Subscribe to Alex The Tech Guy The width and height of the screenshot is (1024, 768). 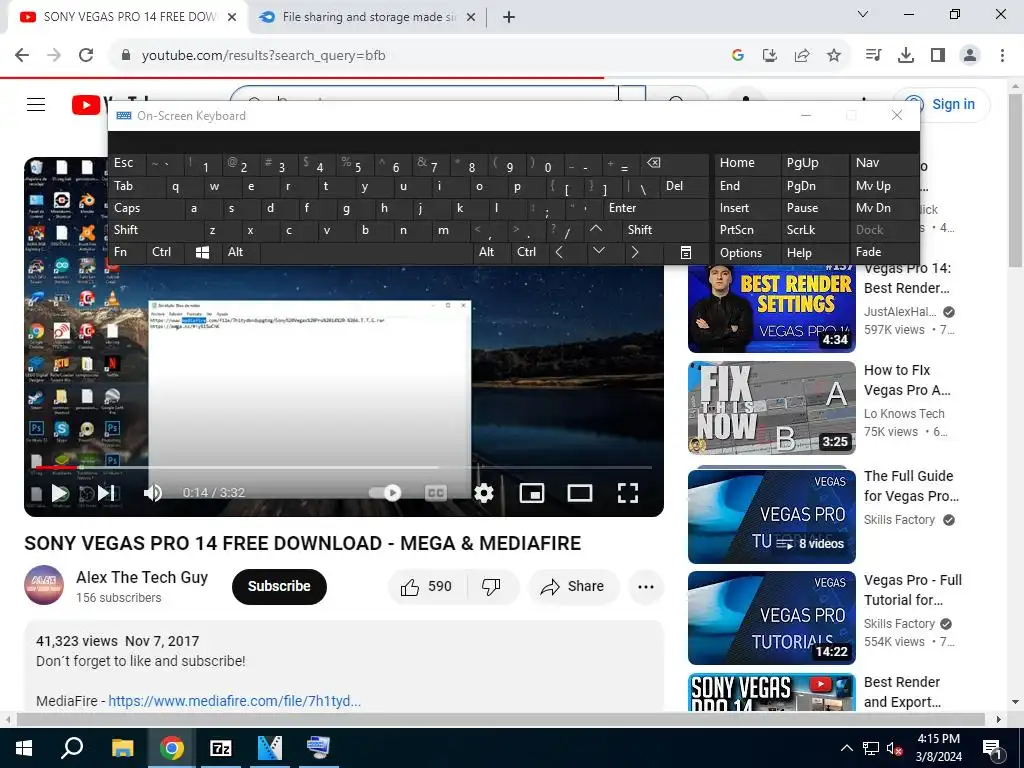[x=279, y=586]
